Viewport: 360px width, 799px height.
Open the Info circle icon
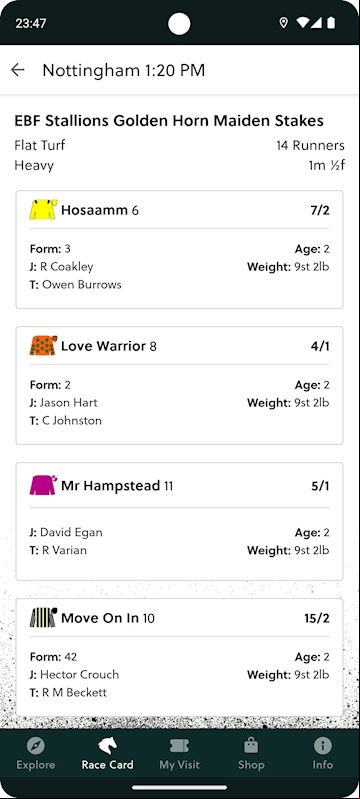coord(323,746)
